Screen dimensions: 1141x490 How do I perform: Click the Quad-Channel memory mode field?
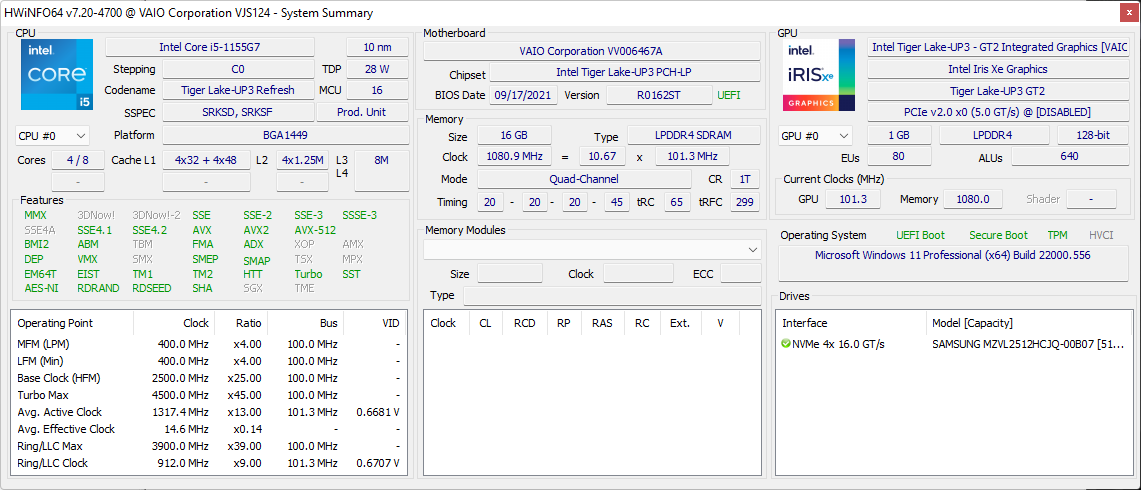point(584,179)
